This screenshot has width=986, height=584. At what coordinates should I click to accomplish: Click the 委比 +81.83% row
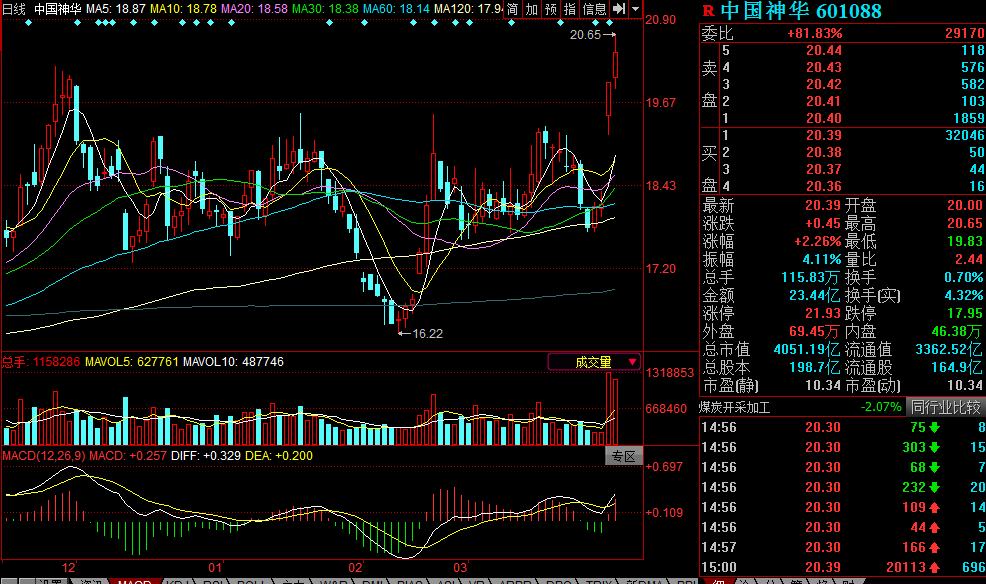tap(843, 33)
